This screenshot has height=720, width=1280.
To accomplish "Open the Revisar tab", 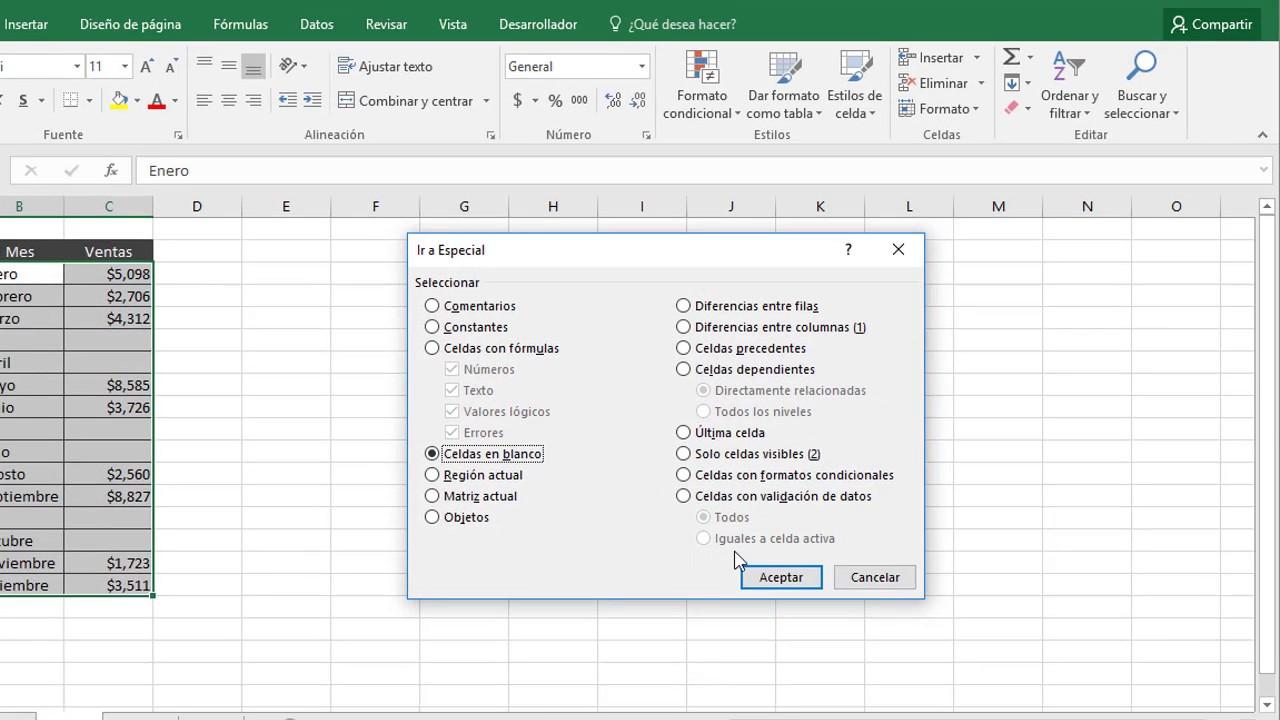I will pyautogui.click(x=385, y=24).
